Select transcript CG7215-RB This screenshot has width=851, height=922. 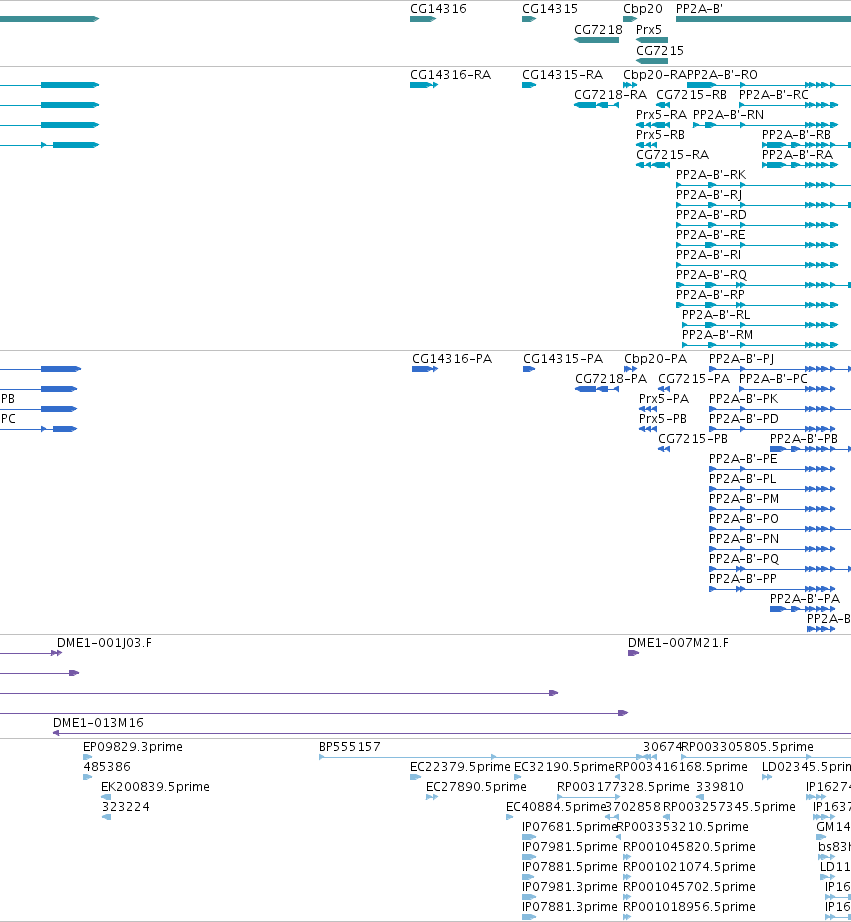pyautogui.click(x=692, y=95)
